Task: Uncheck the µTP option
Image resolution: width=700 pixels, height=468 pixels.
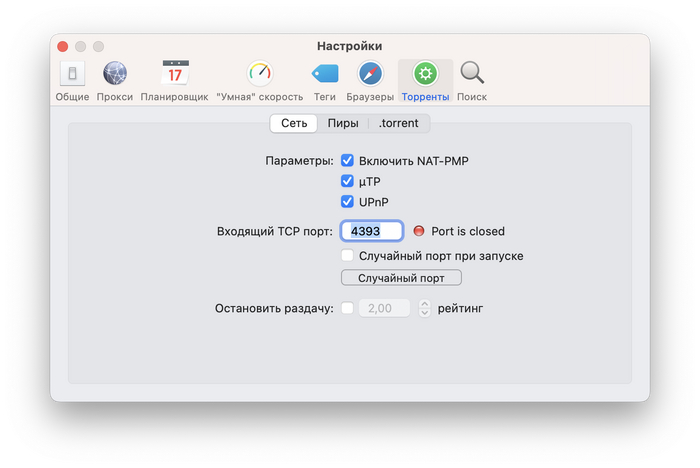Action: click(348, 181)
